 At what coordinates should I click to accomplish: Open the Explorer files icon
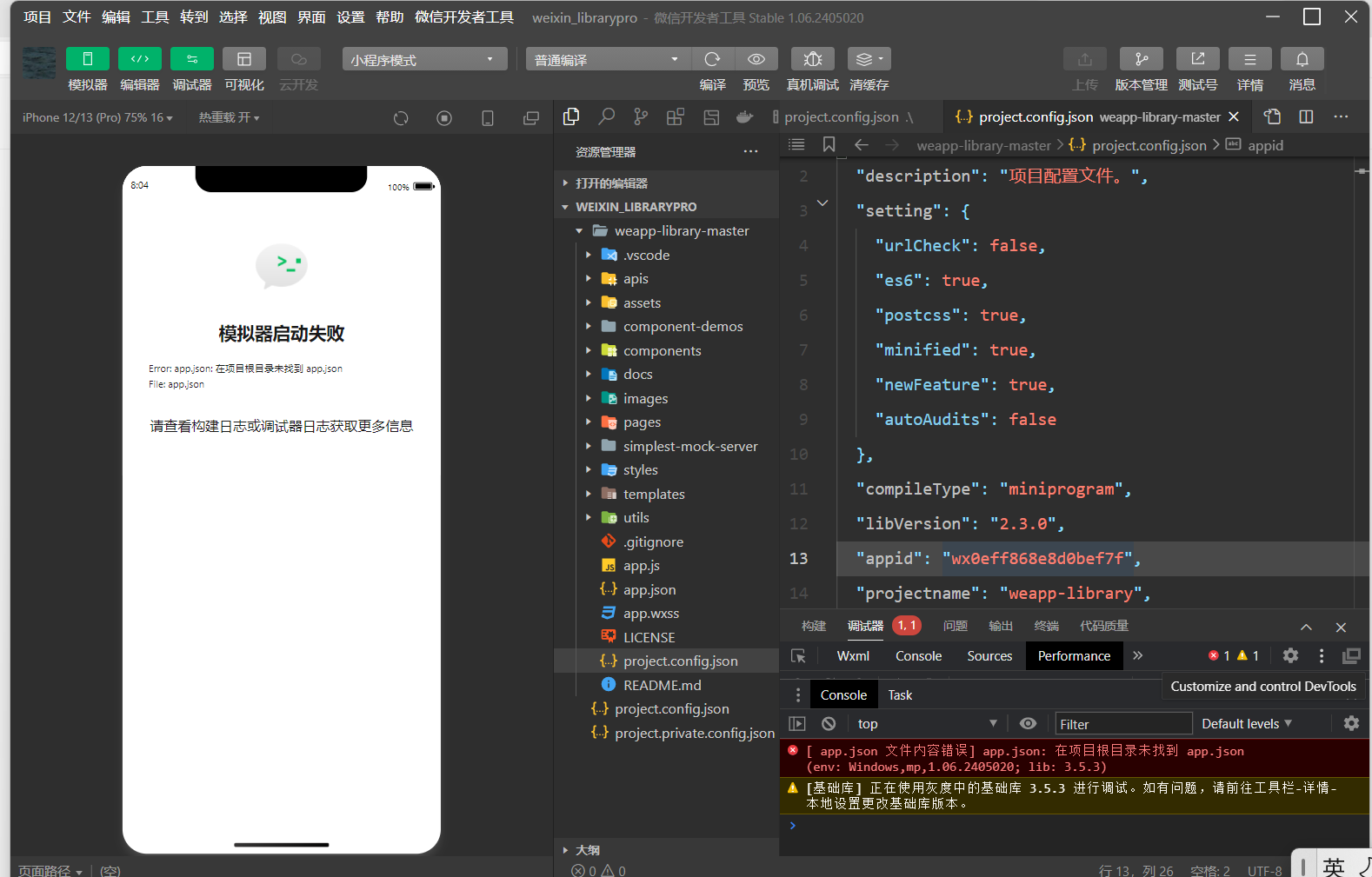coord(571,116)
